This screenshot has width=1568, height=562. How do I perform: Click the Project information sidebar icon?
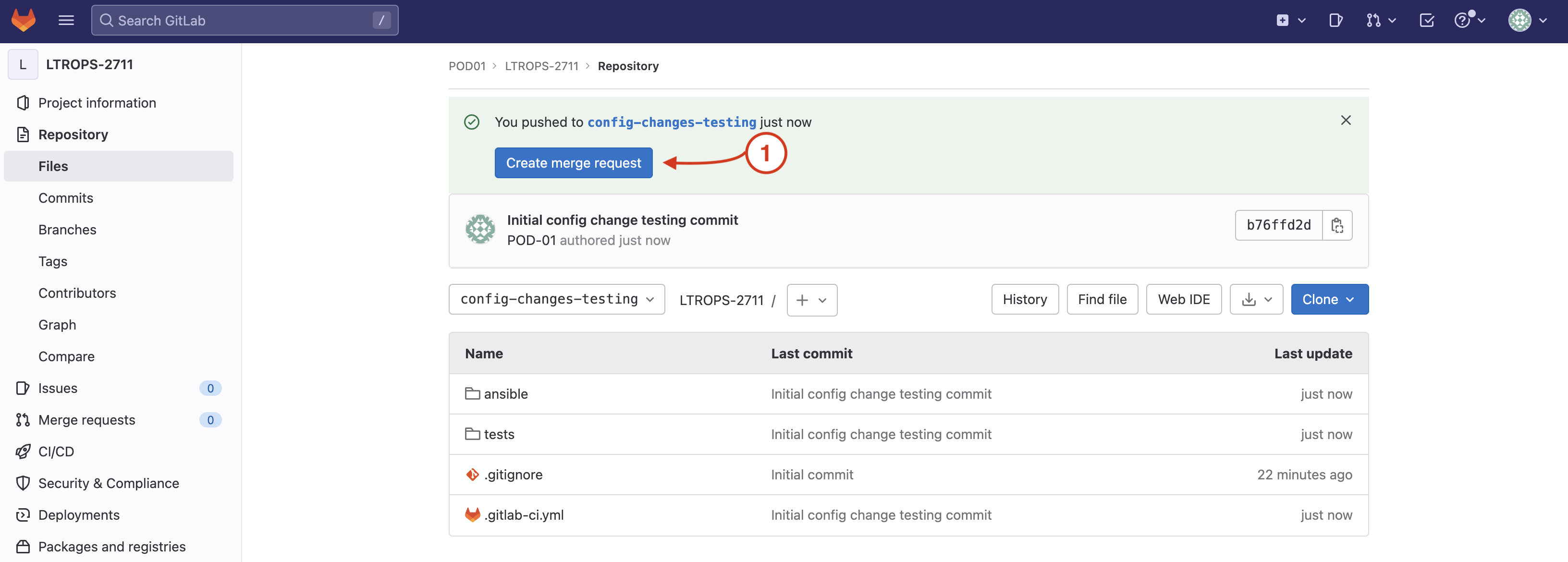tap(23, 103)
